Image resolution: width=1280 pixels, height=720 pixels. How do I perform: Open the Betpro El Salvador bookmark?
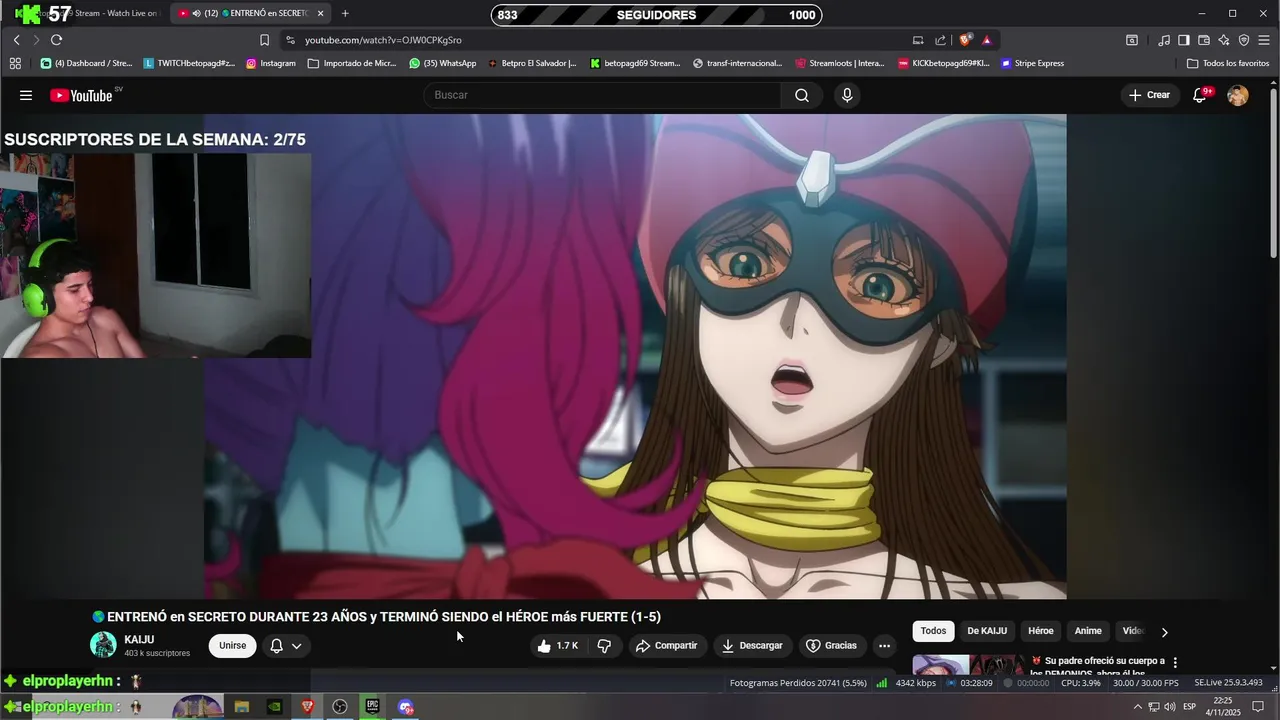coord(532,63)
